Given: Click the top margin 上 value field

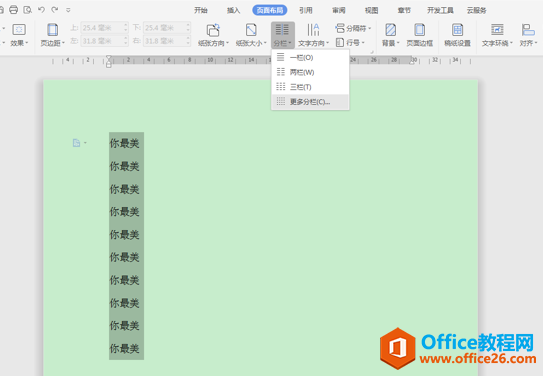Looking at the screenshot, I should click(x=104, y=28).
